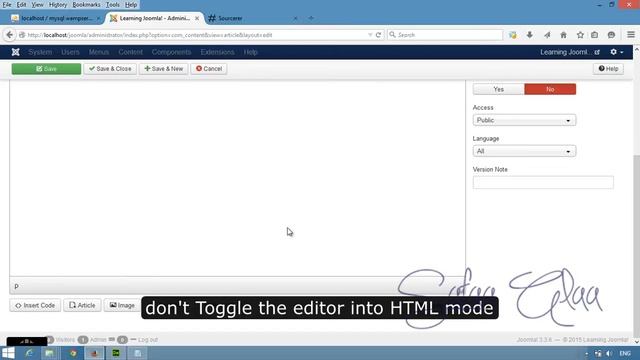640x360 pixels.
Task: Reload the page with refresh icon
Action: (x=378, y=35)
